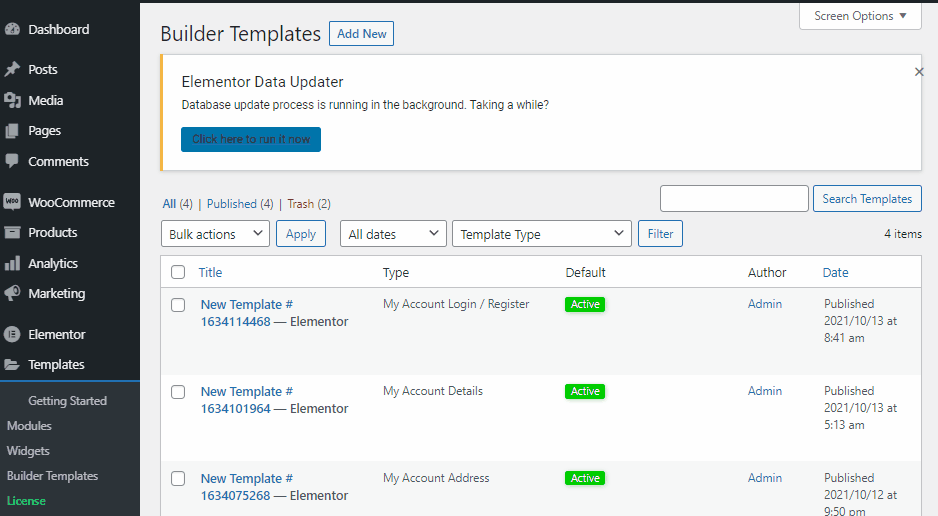Open Posts in the sidebar menu
The height and width of the screenshot is (516, 938).
[42, 69]
